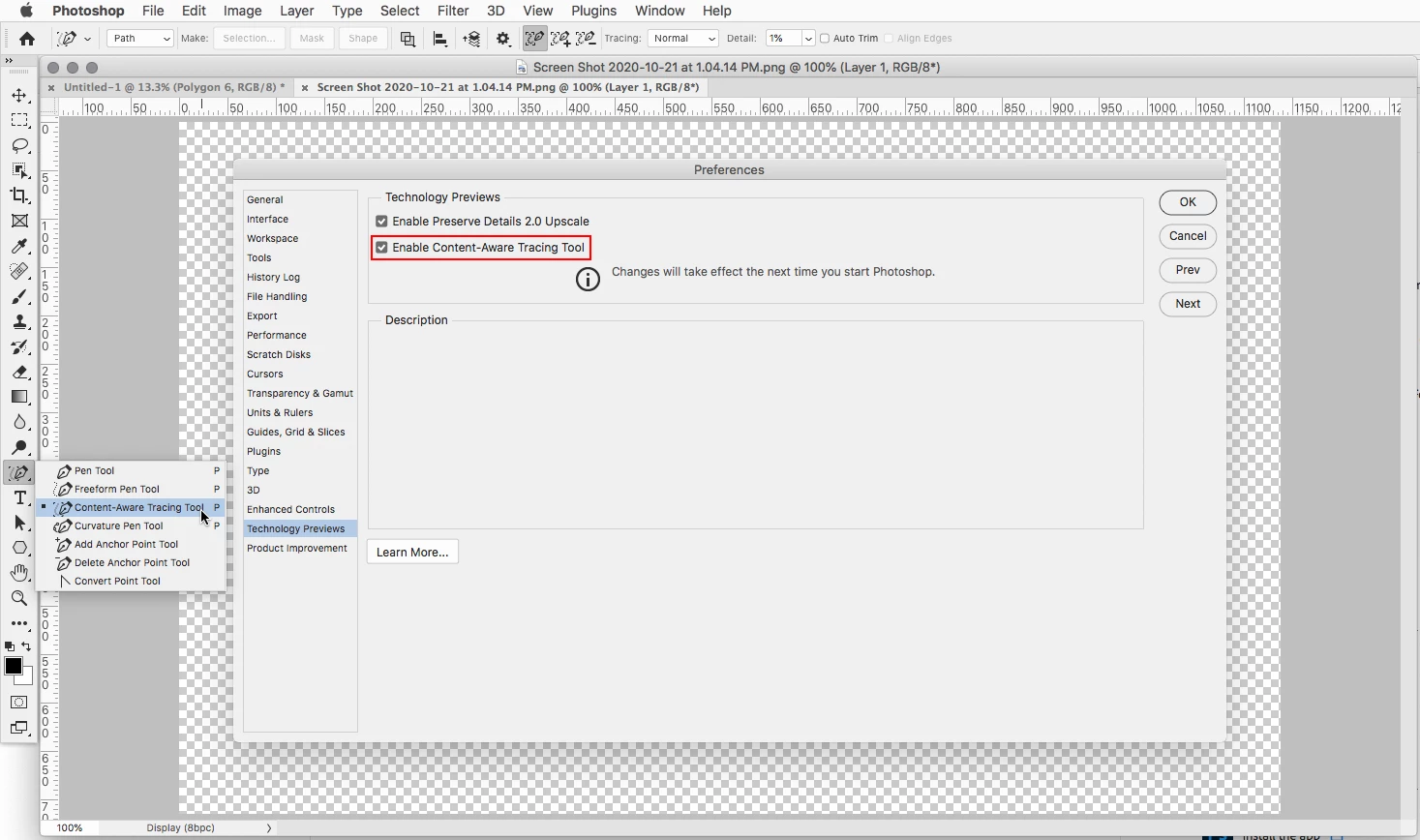Click the Home icon in options bar
This screenshot has width=1420, height=840.
point(27,39)
